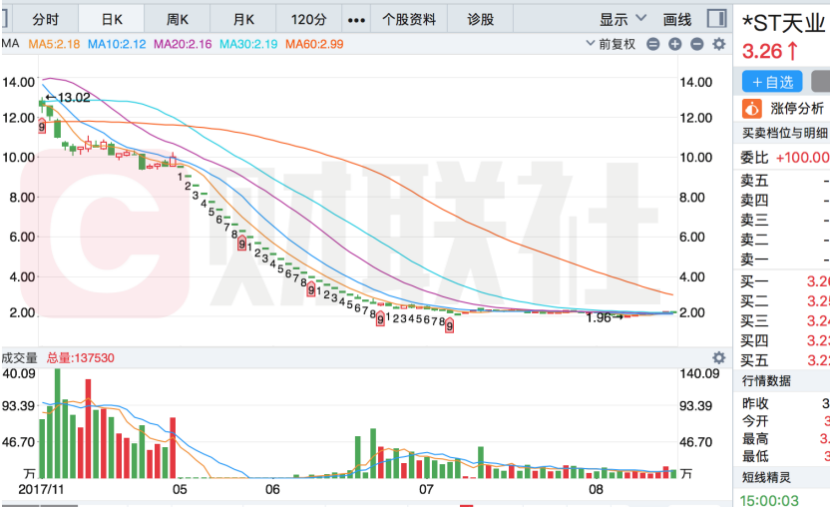Open K-line chart settings gear
This screenshot has height=507, width=830.
pyautogui.click(x=718, y=44)
